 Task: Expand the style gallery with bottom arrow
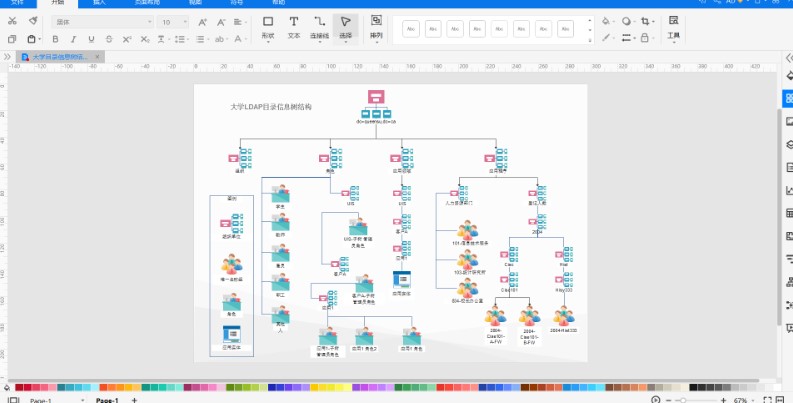point(590,39)
